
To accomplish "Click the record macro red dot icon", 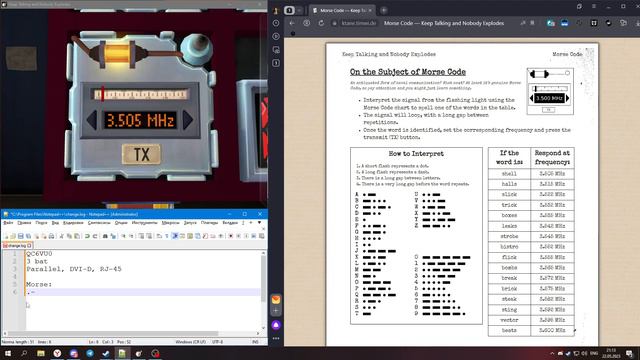I will pos(231,236).
